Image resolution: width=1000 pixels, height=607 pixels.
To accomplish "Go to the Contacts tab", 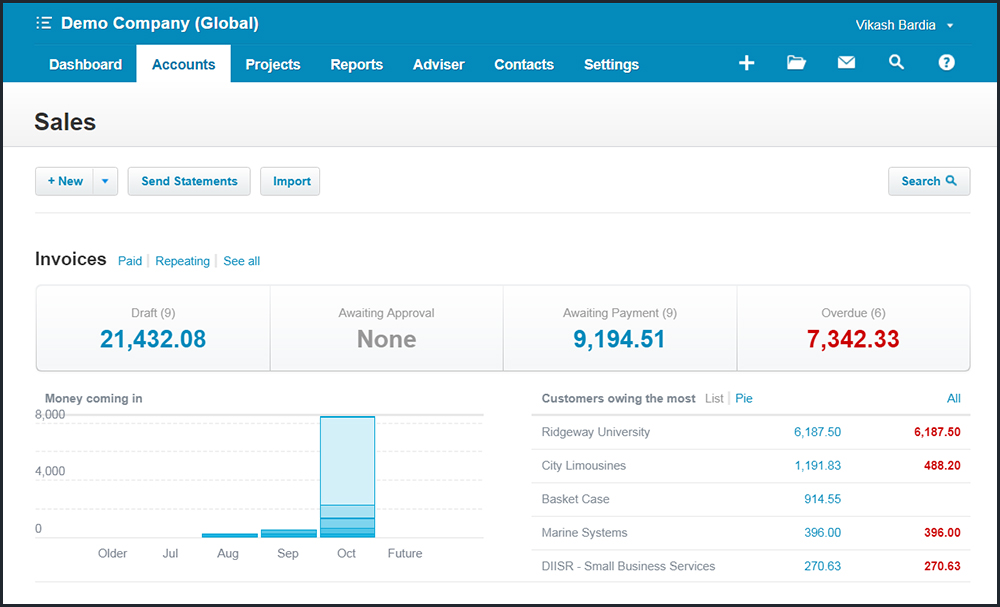I will click(524, 64).
